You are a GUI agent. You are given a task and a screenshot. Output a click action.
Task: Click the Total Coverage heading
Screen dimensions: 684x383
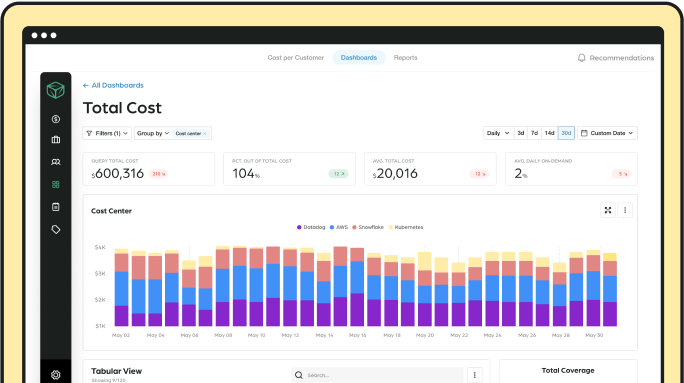(x=568, y=370)
